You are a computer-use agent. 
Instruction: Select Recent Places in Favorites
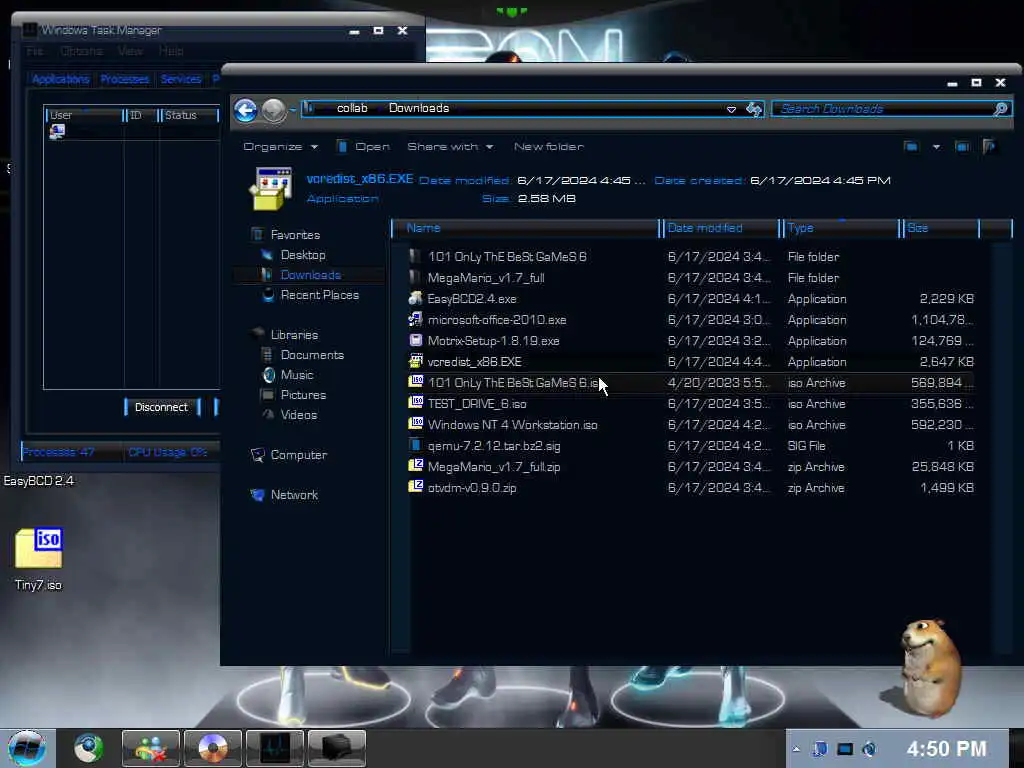(x=320, y=295)
